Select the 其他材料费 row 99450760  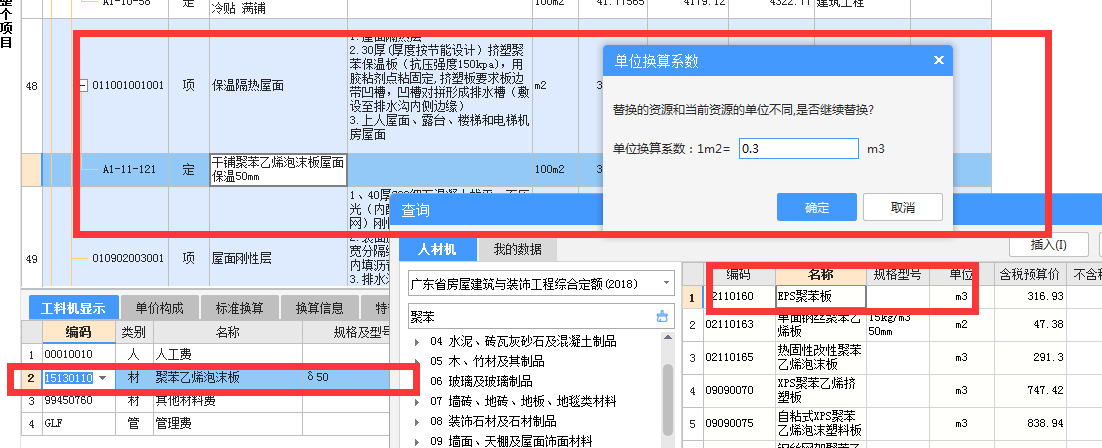(x=207, y=401)
